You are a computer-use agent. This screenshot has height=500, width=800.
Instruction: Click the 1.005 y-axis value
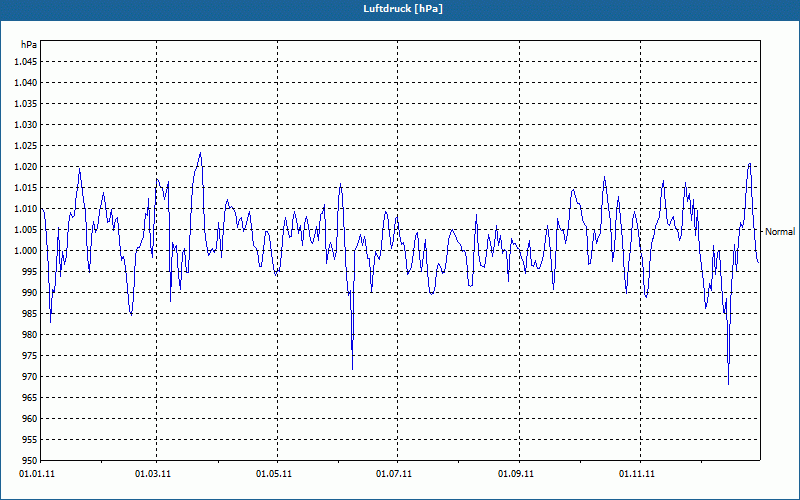pyautogui.click(x=26, y=230)
